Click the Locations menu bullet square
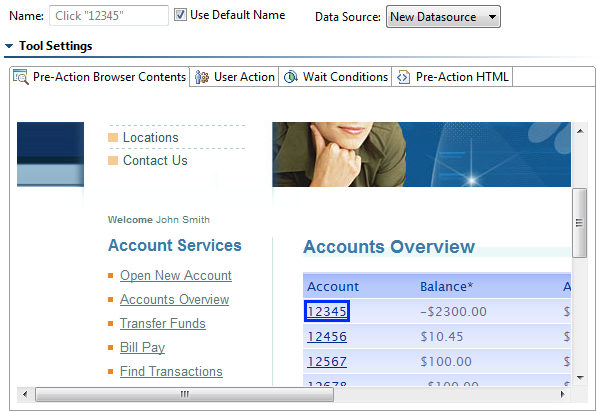597x412 pixels. pyautogui.click(x=113, y=137)
